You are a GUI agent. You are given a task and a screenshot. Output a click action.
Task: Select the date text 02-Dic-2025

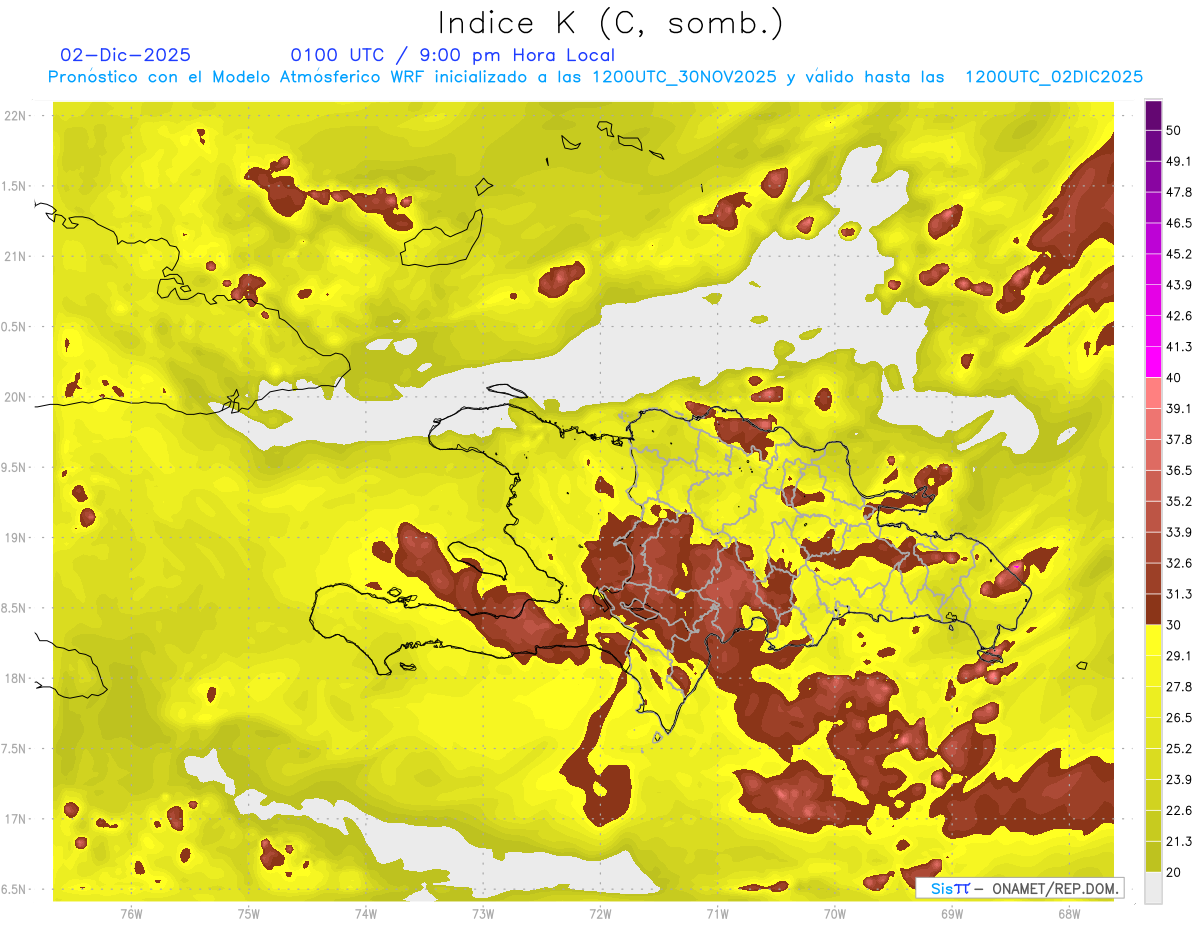point(126,55)
